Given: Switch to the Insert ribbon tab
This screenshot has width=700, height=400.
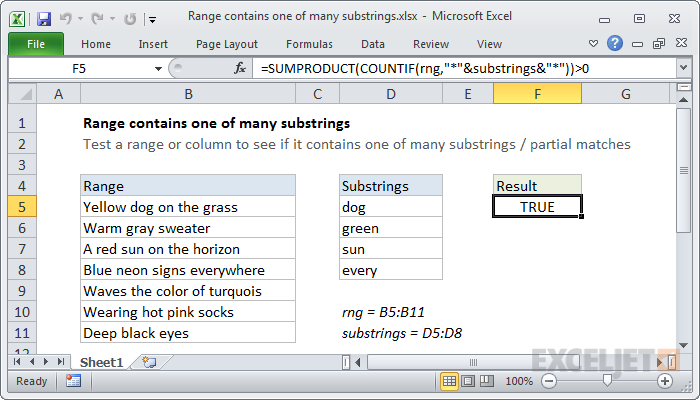Looking at the screenshot, I should pyautogui.click(x=153, y=44).
